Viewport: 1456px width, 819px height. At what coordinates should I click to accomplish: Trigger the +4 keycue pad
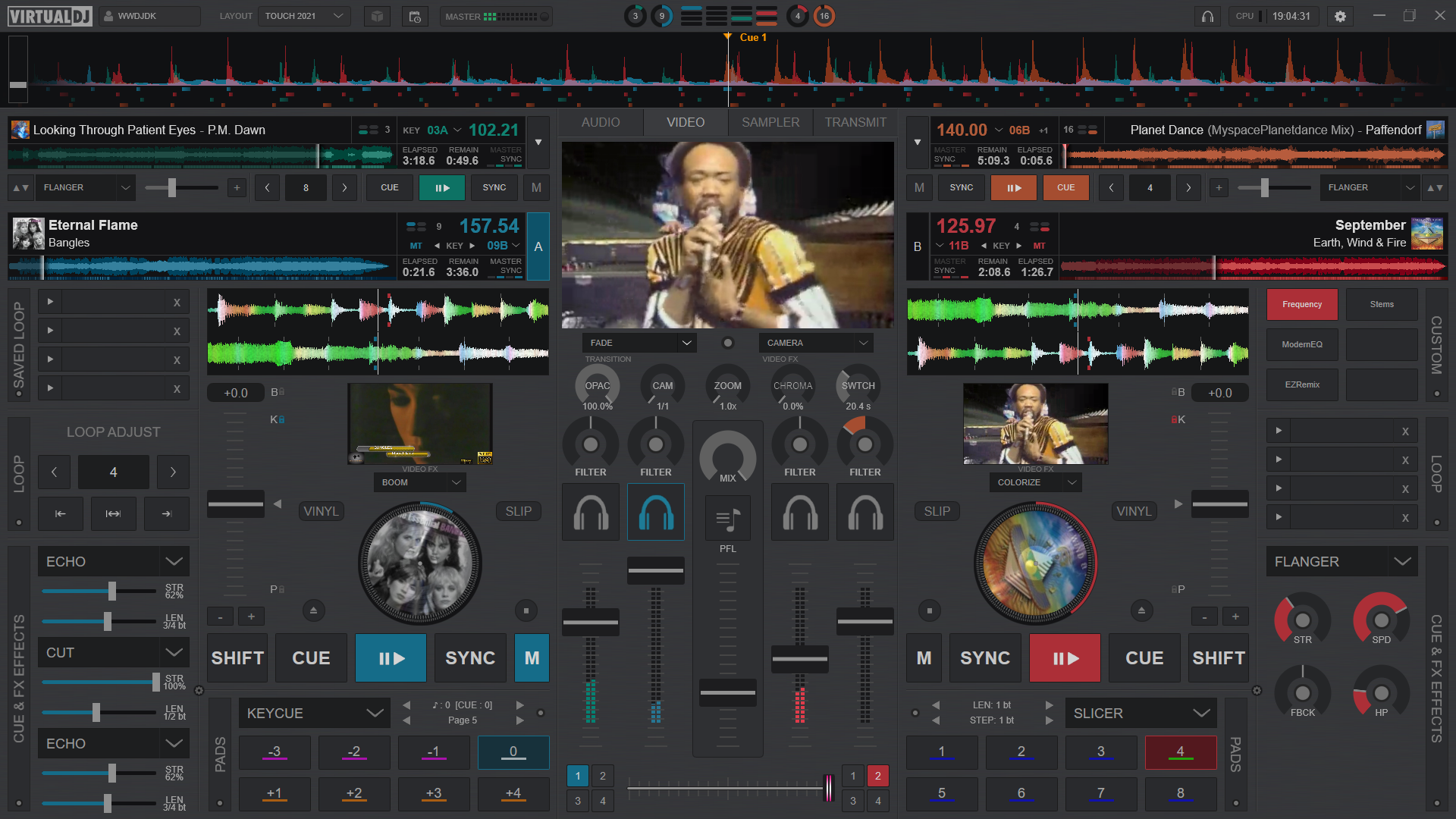(513, 794)
